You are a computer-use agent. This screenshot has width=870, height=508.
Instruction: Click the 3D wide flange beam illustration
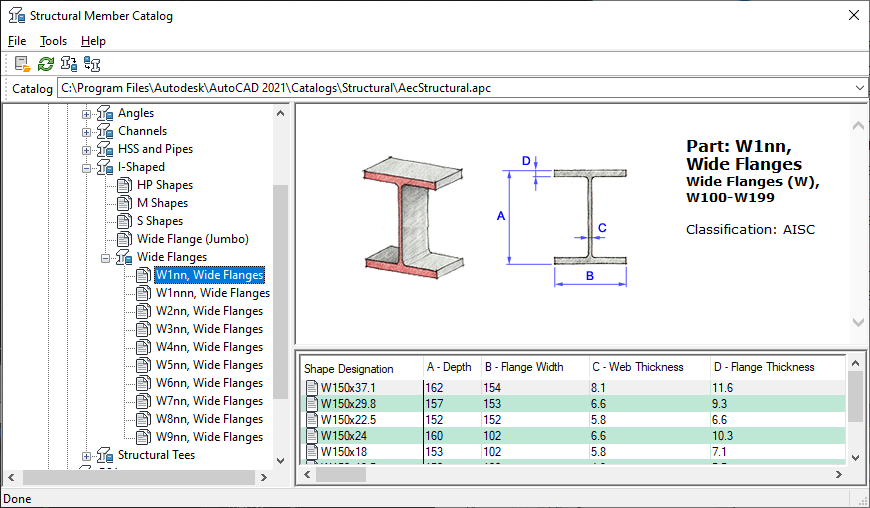click(413, 217)
